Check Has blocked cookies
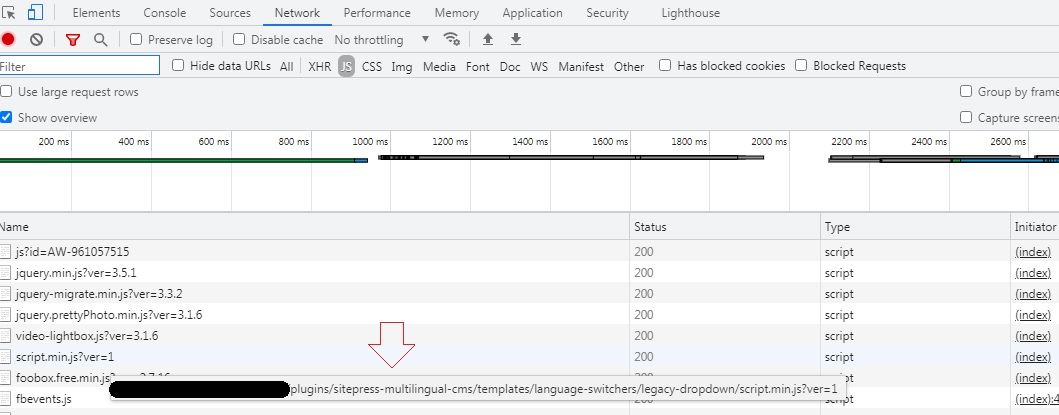The width and height of the screenshot is (1059, 415). (x=665, y=66)
